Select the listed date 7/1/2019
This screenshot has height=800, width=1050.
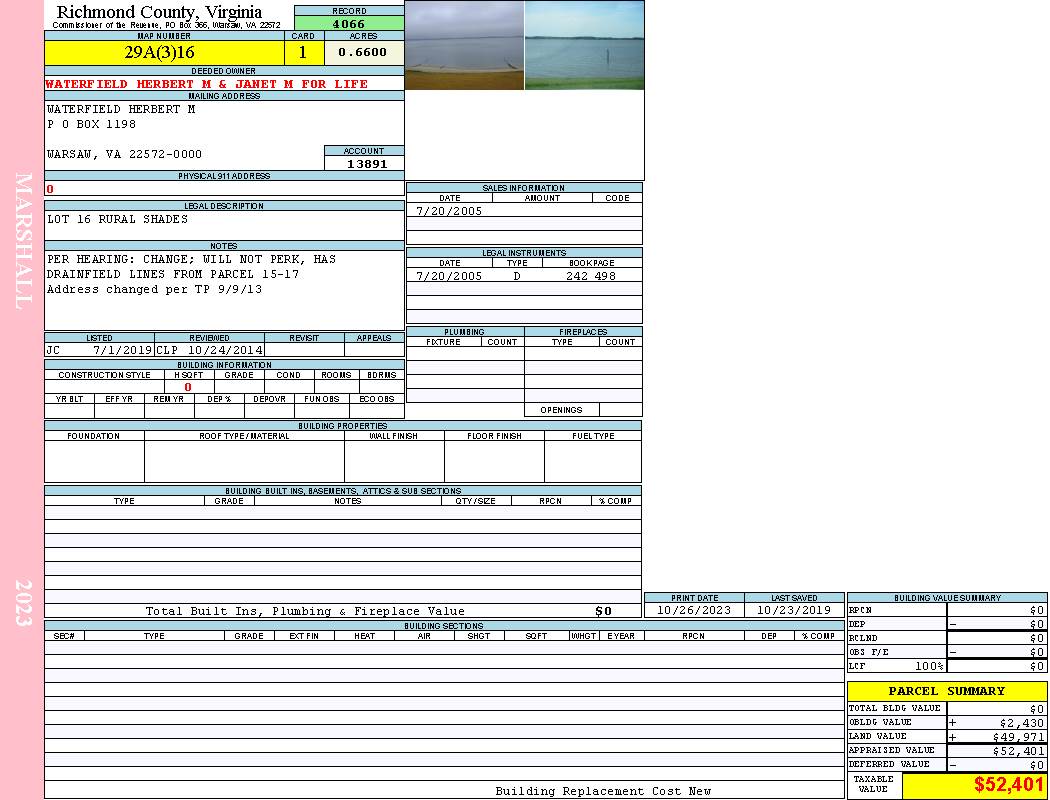122,351
